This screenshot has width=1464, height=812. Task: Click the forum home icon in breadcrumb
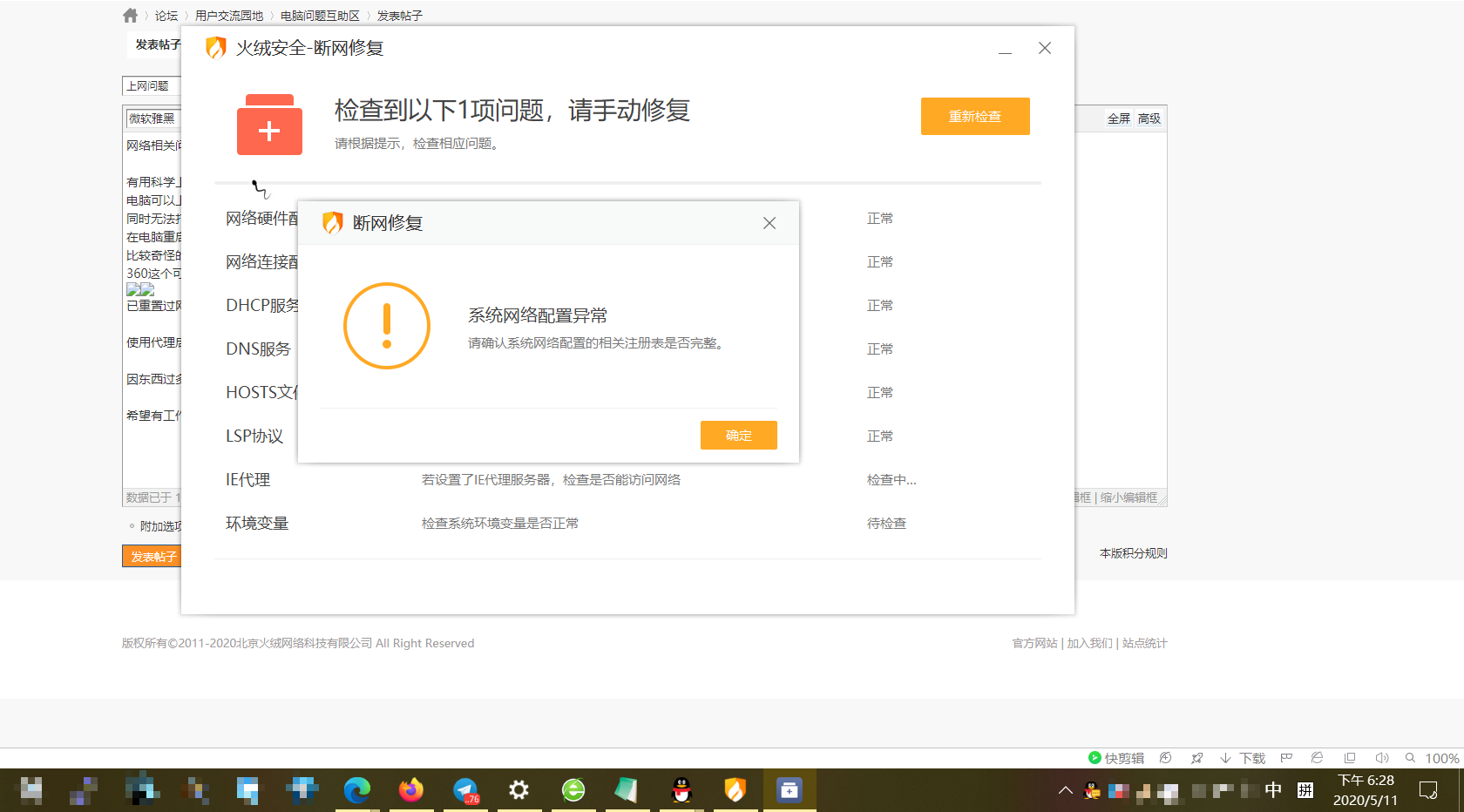[131, 15]
